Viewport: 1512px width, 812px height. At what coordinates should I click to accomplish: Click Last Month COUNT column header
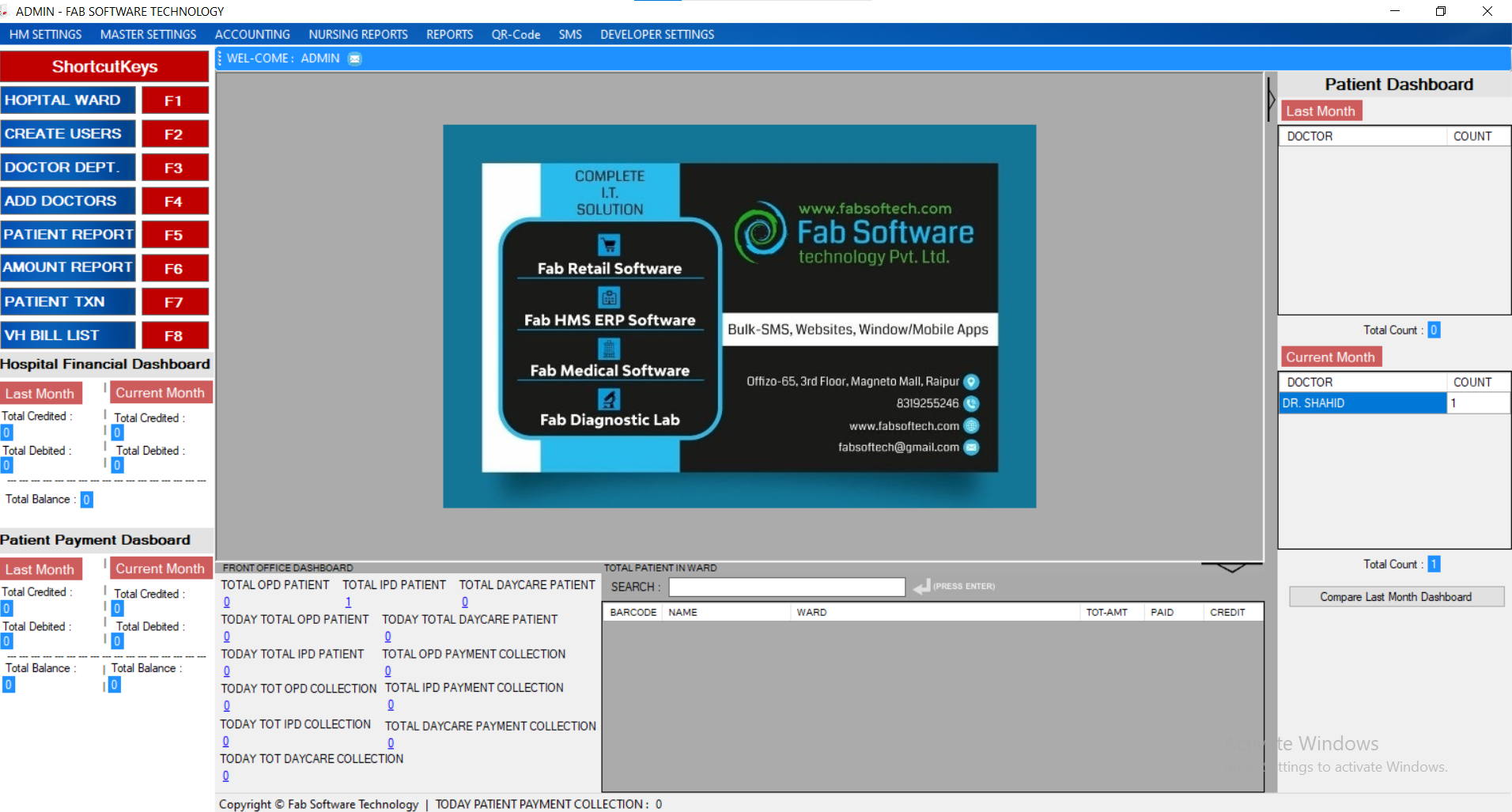coord(1478,137)
